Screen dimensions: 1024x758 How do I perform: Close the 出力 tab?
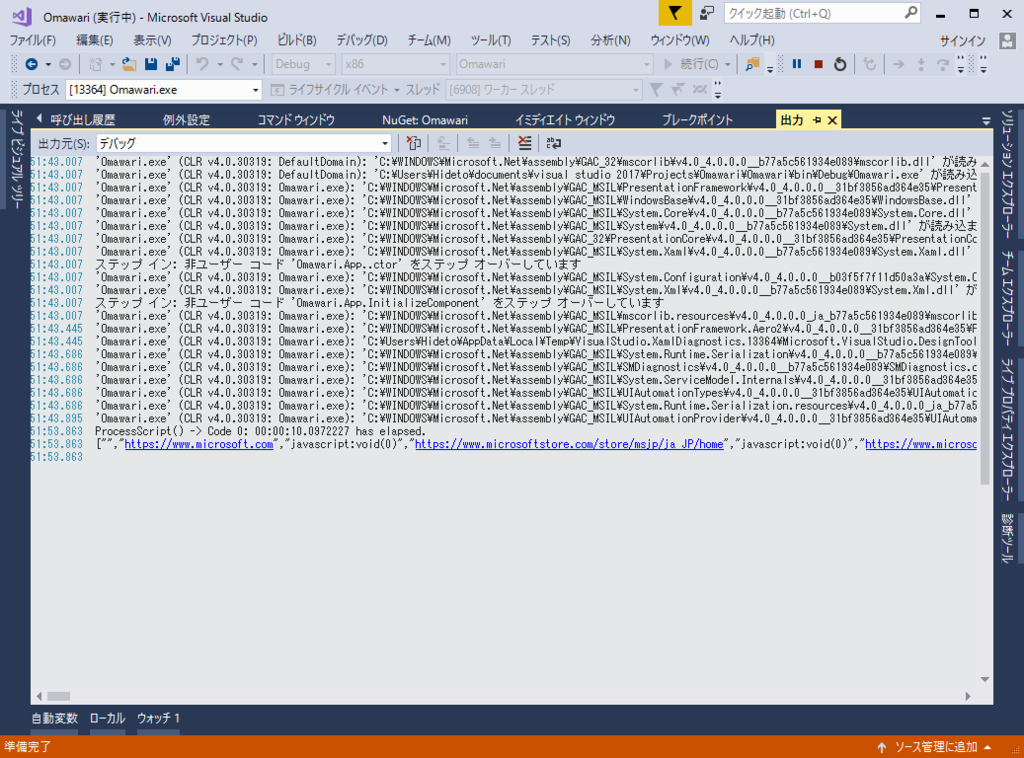click(x=832, y=120)
